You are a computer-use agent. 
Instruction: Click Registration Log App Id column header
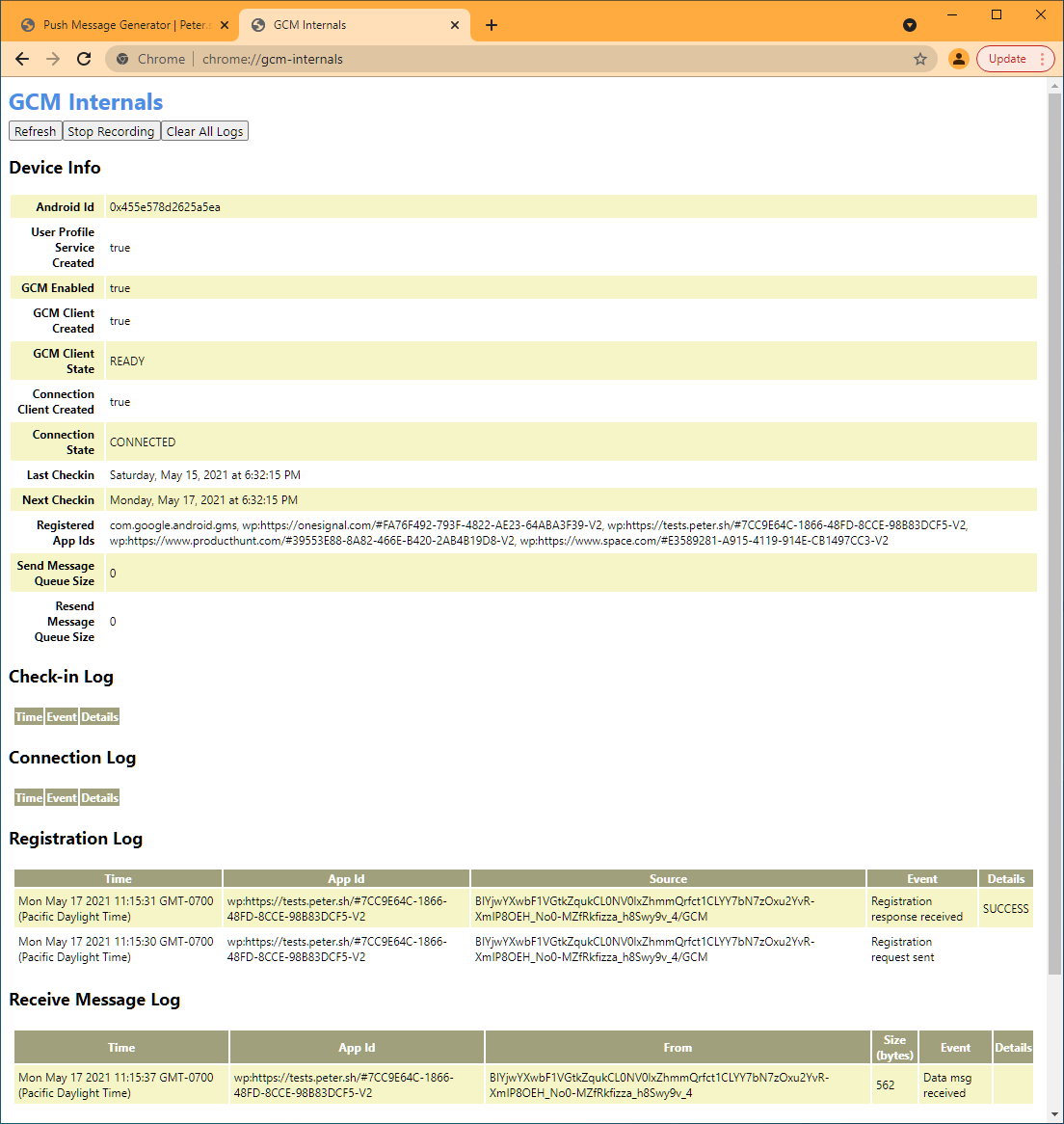pos(346,879)
